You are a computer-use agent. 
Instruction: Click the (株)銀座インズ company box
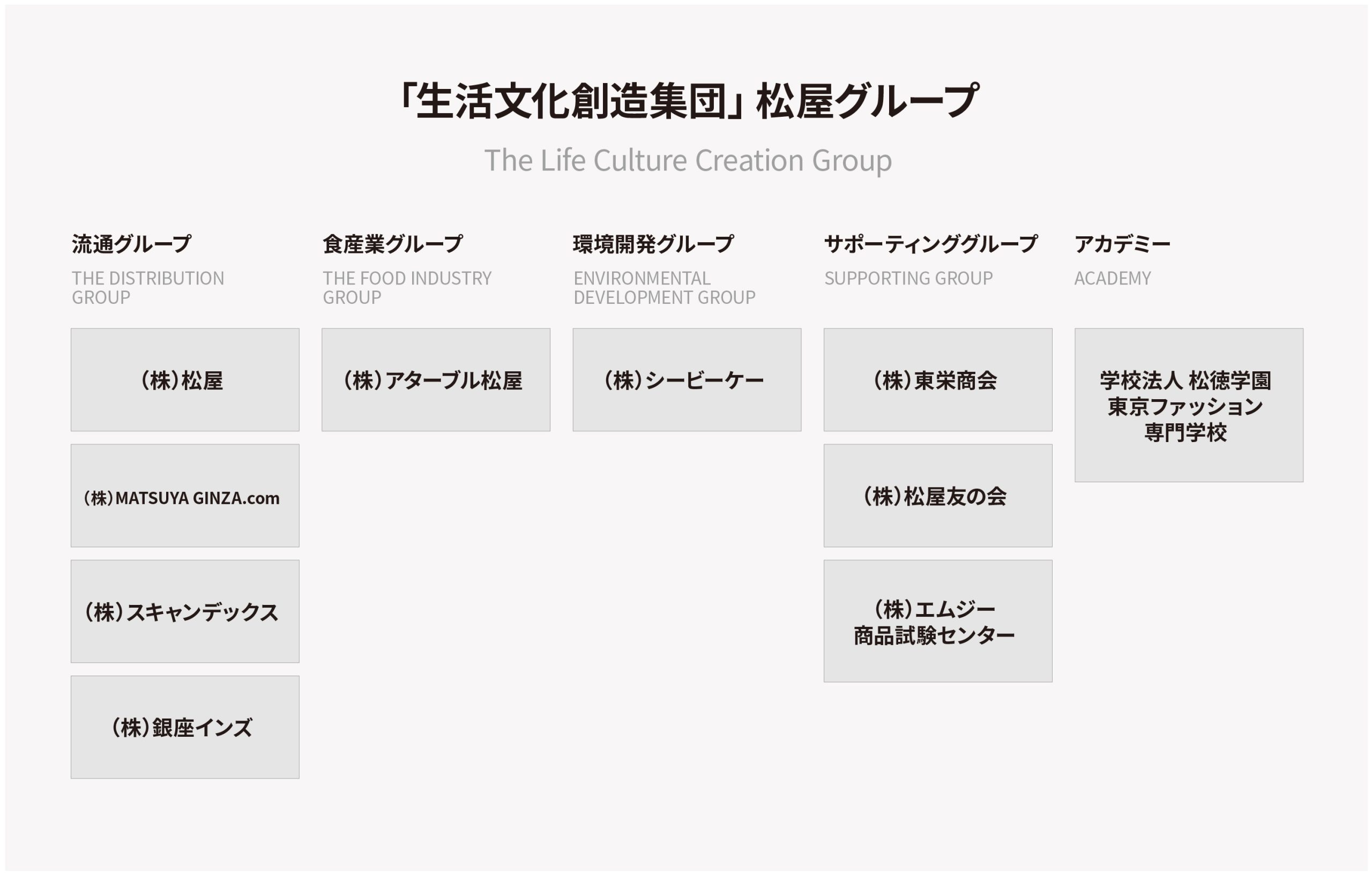(x=184, y=727)
